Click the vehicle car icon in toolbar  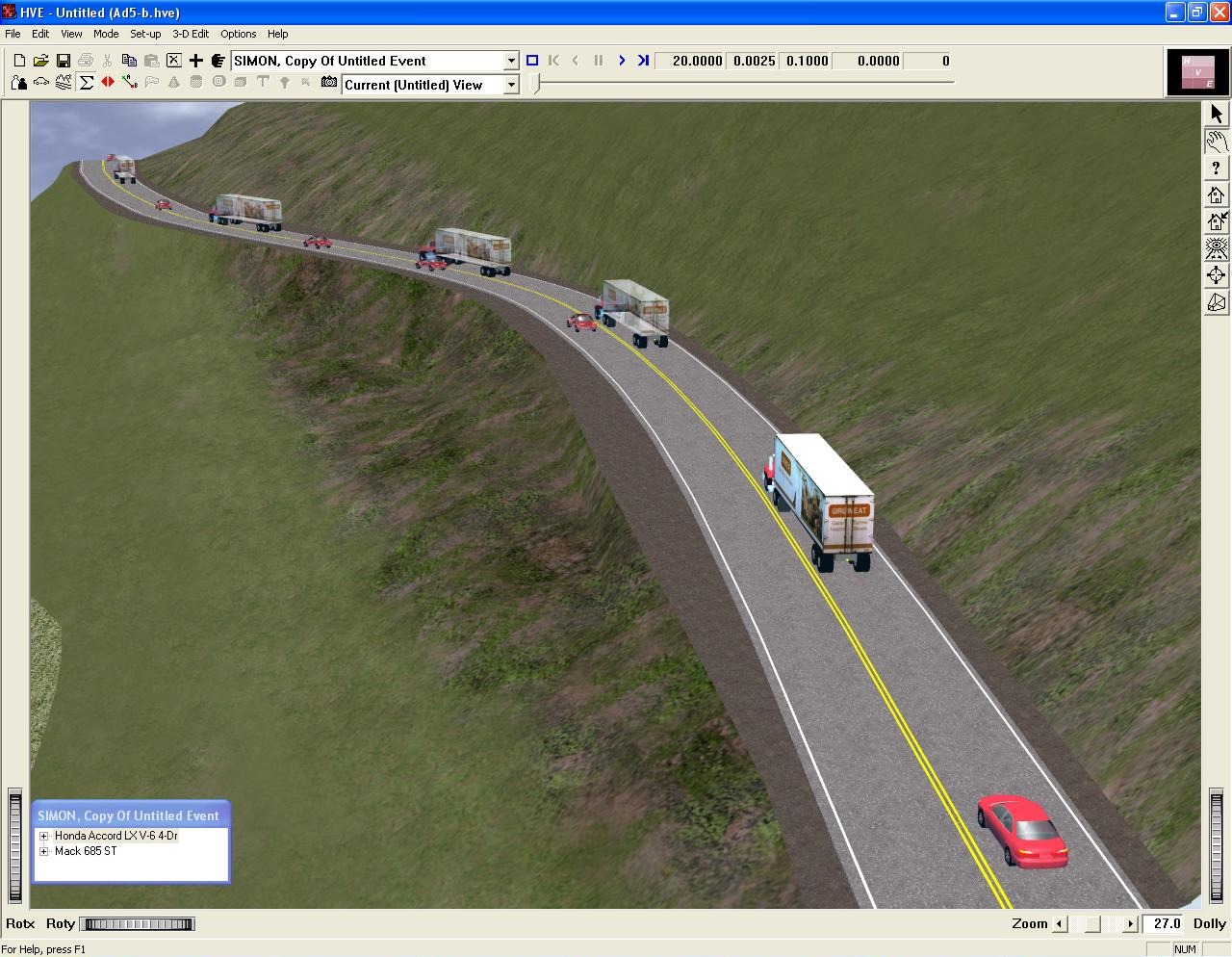[41, 84]
